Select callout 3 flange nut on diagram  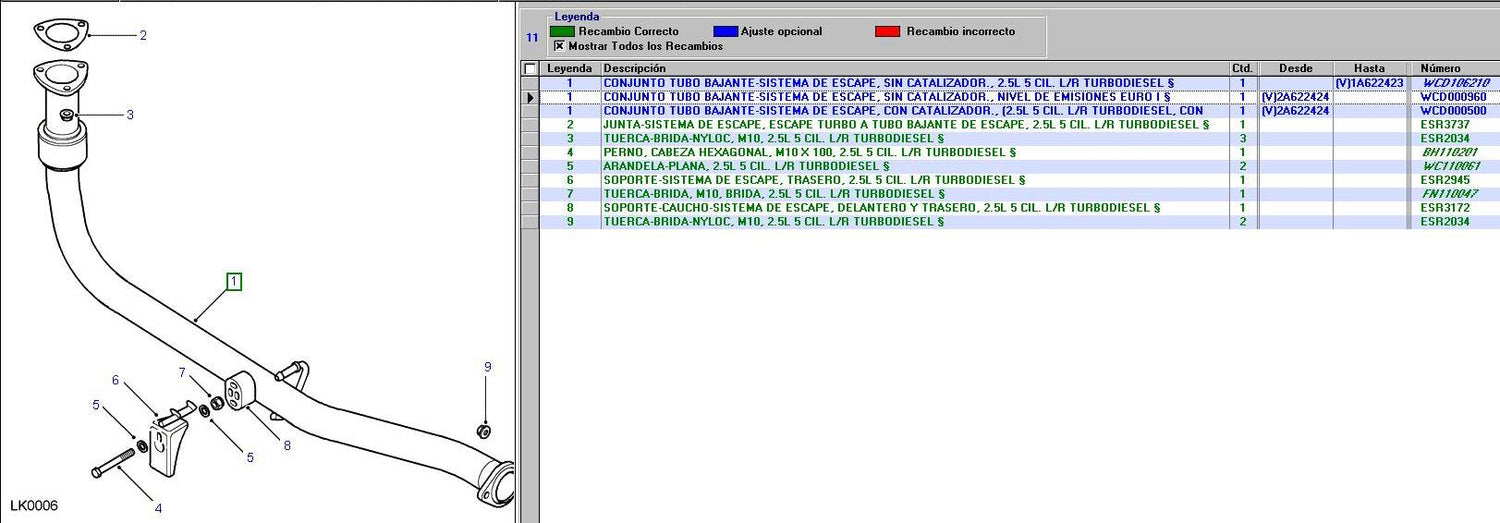point(129,115)
